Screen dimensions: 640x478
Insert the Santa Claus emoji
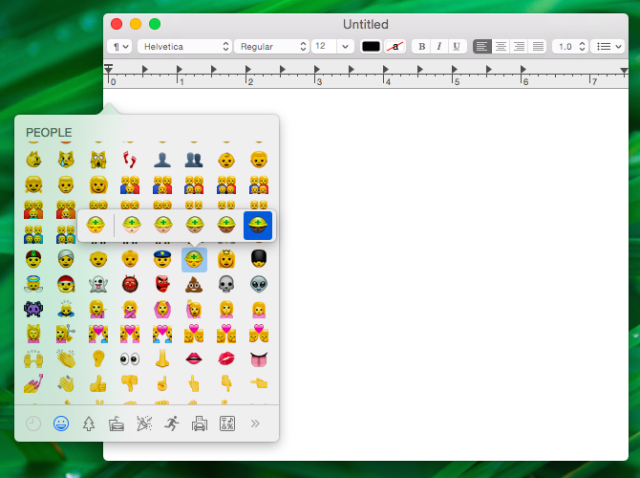66,284
